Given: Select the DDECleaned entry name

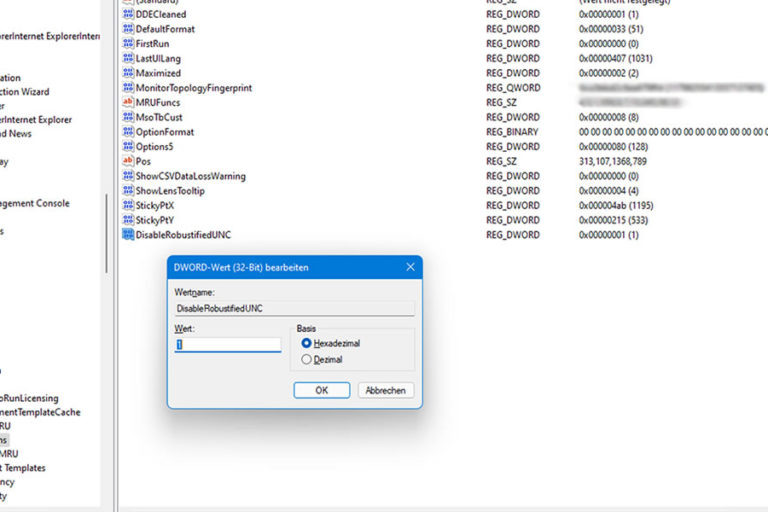Looking at the screenshot, I should coord(161,14).
